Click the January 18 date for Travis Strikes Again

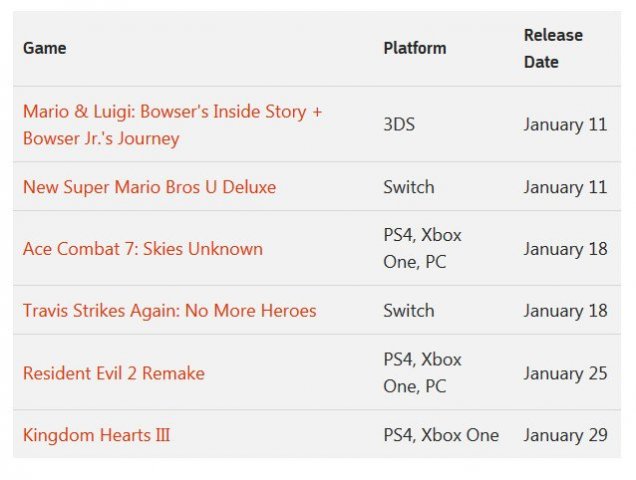[565, 311]
